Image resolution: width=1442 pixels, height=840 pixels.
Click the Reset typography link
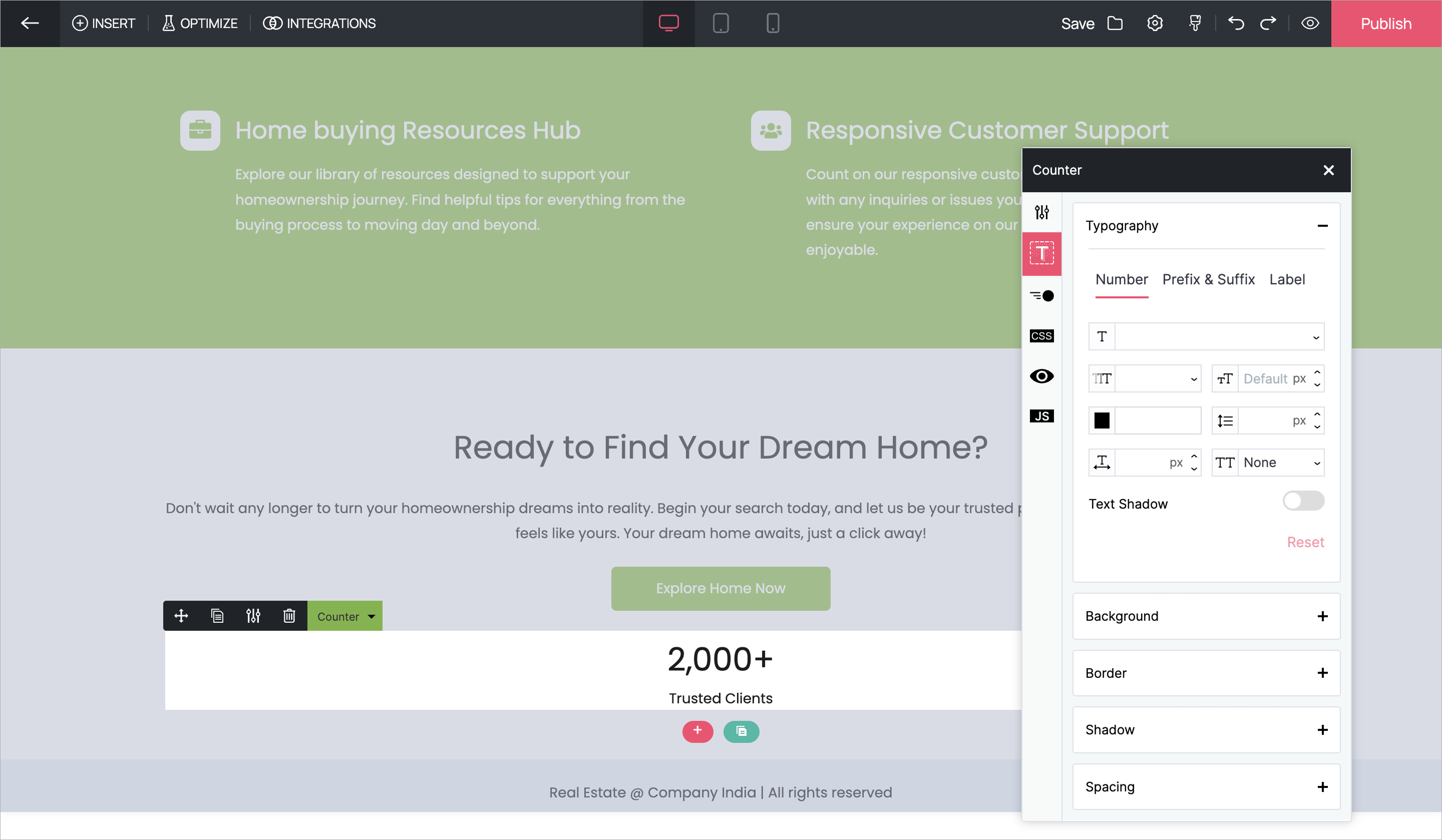(x=1305, y=543)
